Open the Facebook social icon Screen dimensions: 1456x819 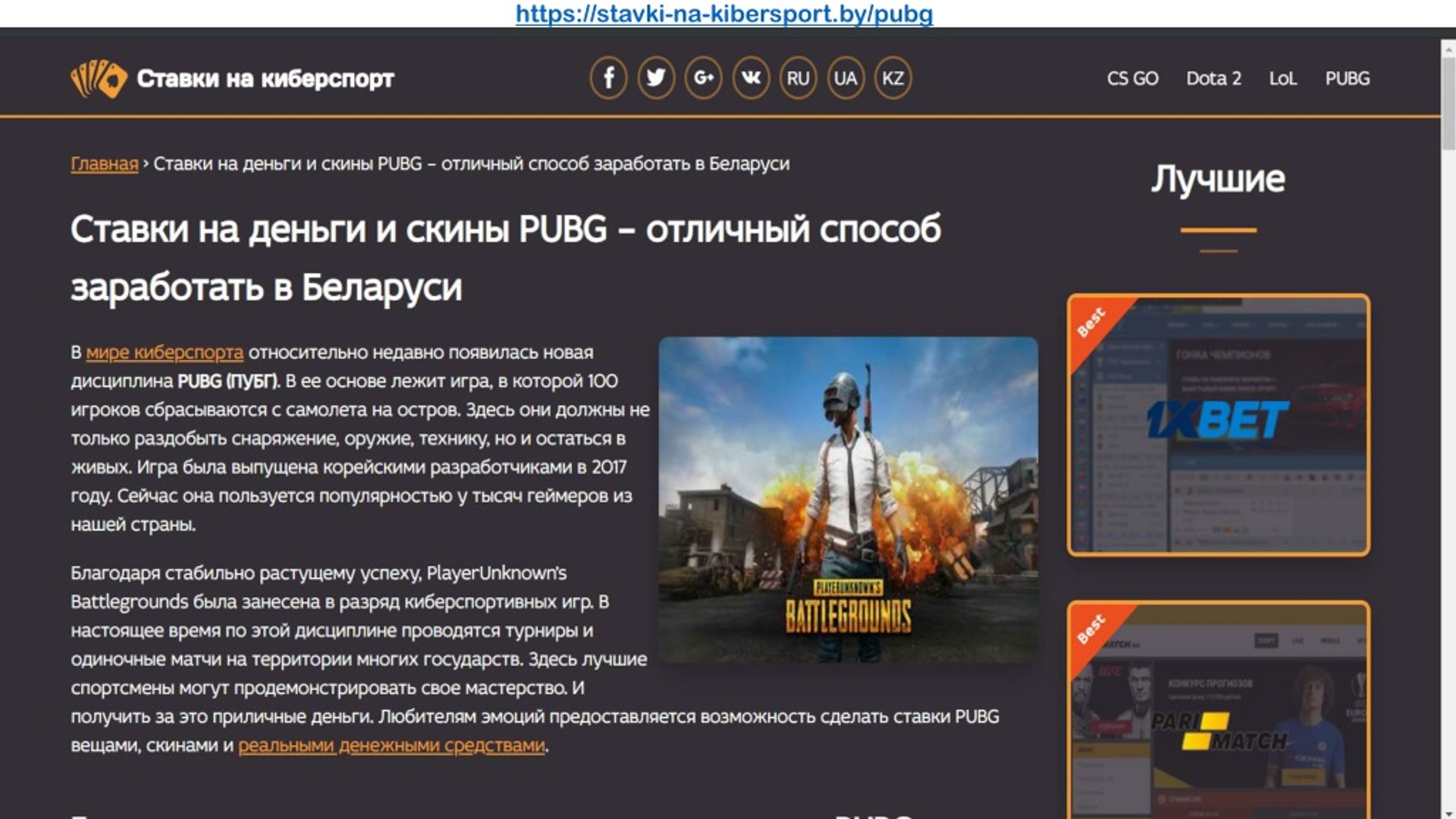point(609,78)
